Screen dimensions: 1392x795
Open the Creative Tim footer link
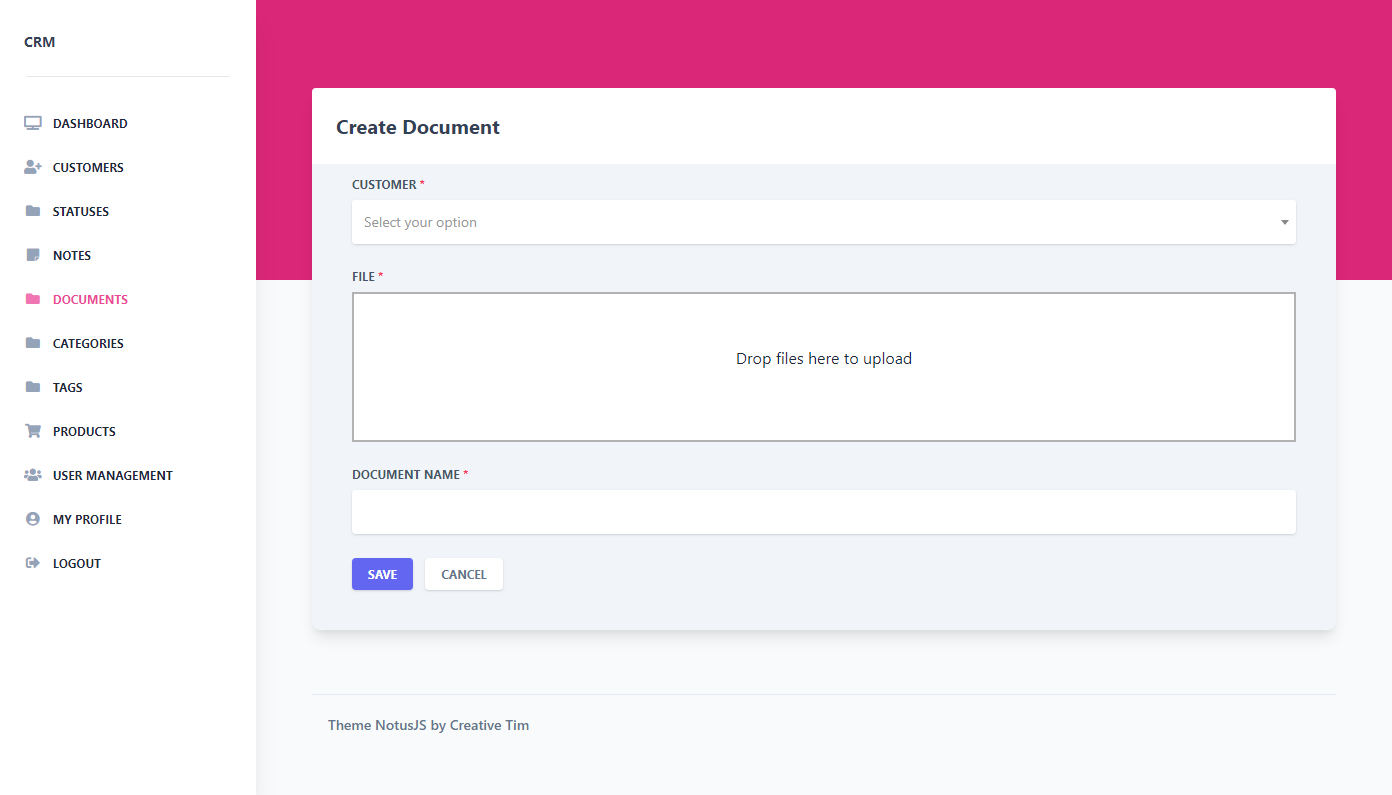489,725
